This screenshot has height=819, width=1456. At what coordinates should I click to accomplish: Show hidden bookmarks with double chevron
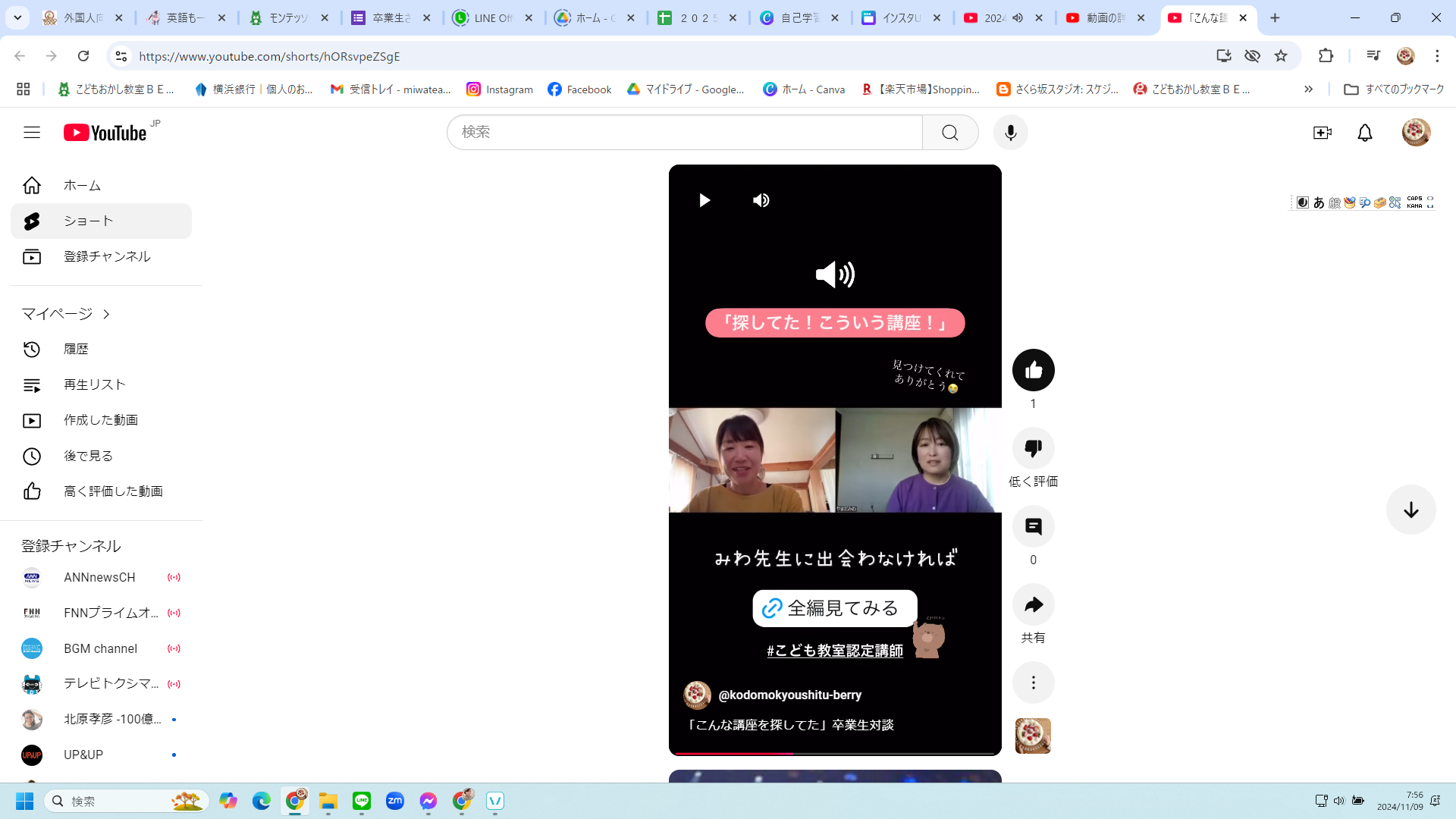click(x=1308, y=89)
